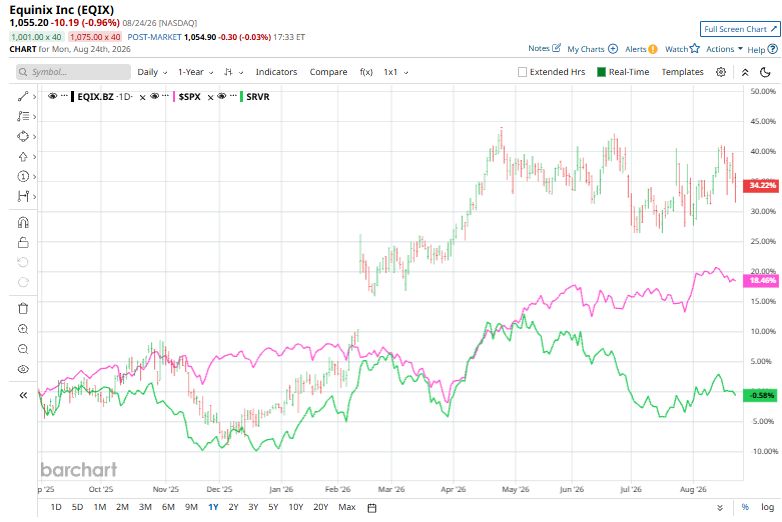This screenshot has height=522, width=782.
Task: Add to My Charts plus icon
Action: click(613, 49)
